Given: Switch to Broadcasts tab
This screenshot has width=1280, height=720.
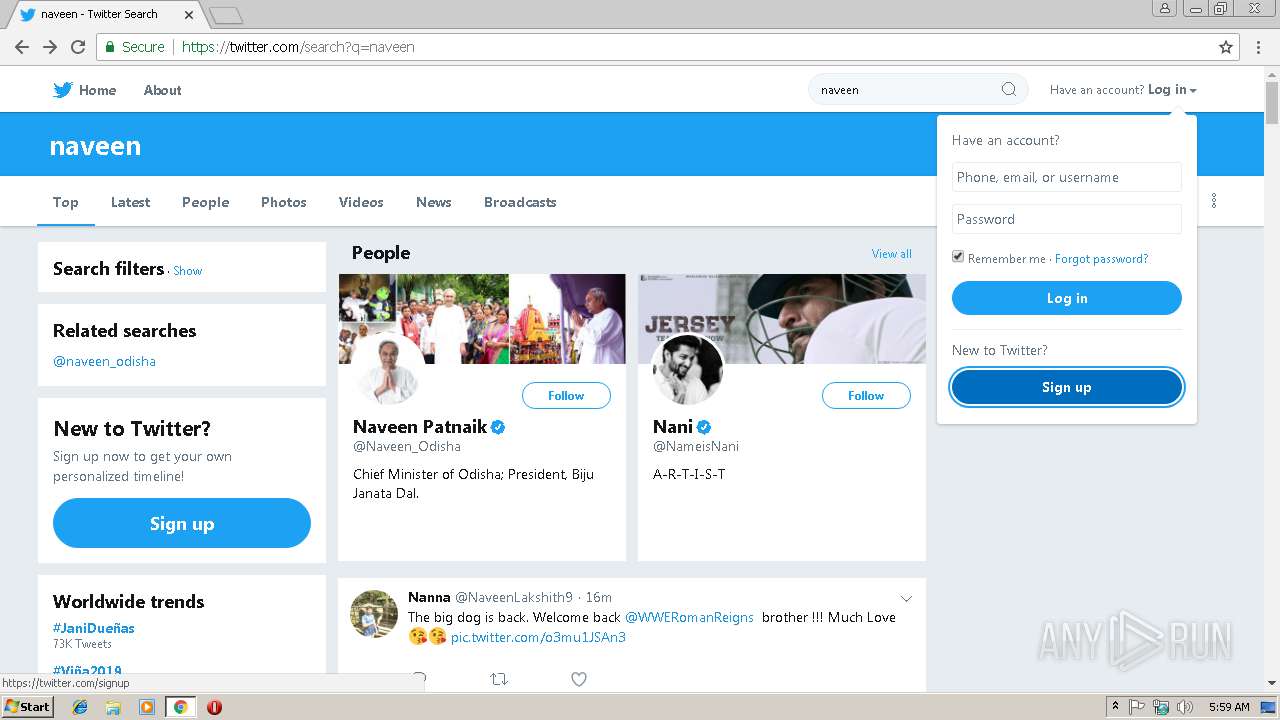Looking at the screenshot, I should [520, 202].
